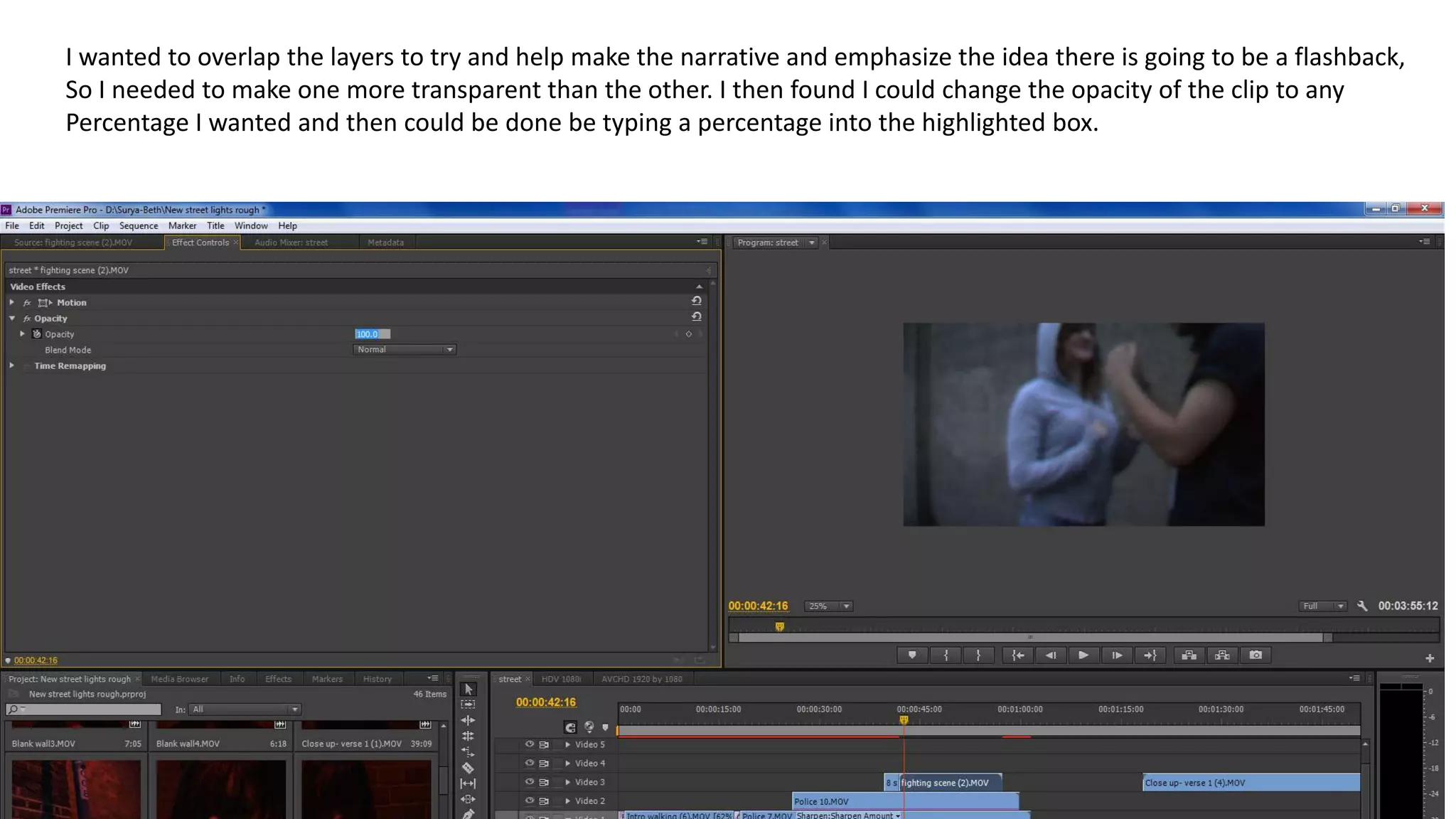Go to Out point in Program monitor
The height and width of the screenshot is (819, 1456).
click(x=1150, y=655)
